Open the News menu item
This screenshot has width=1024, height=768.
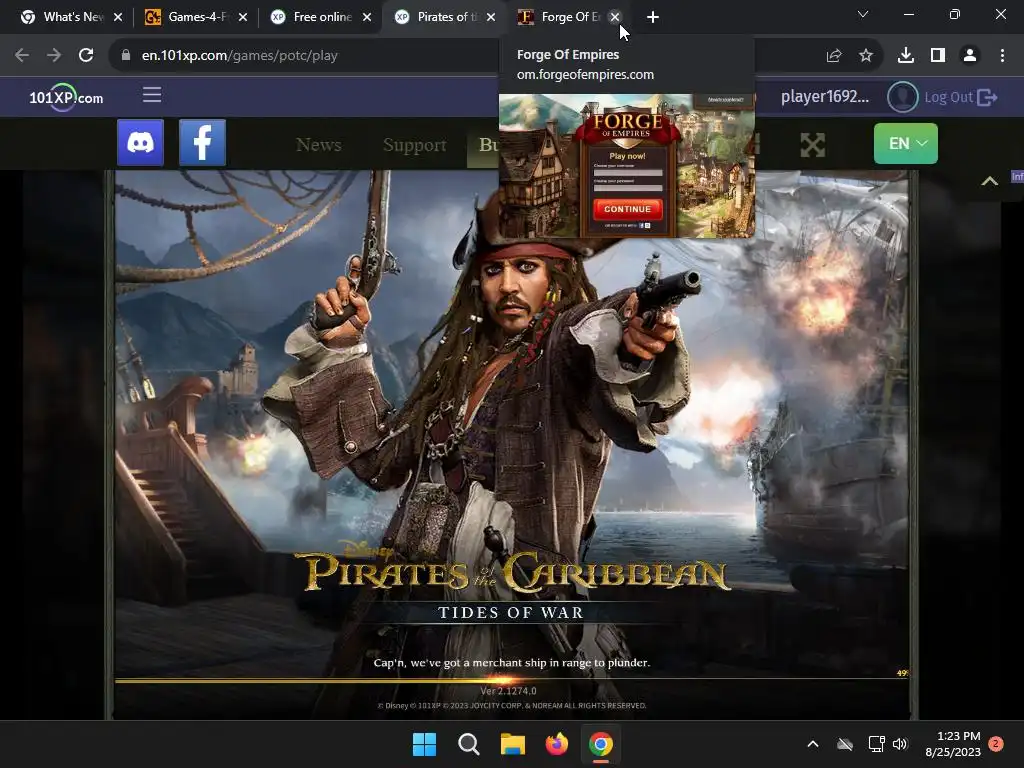319,144
